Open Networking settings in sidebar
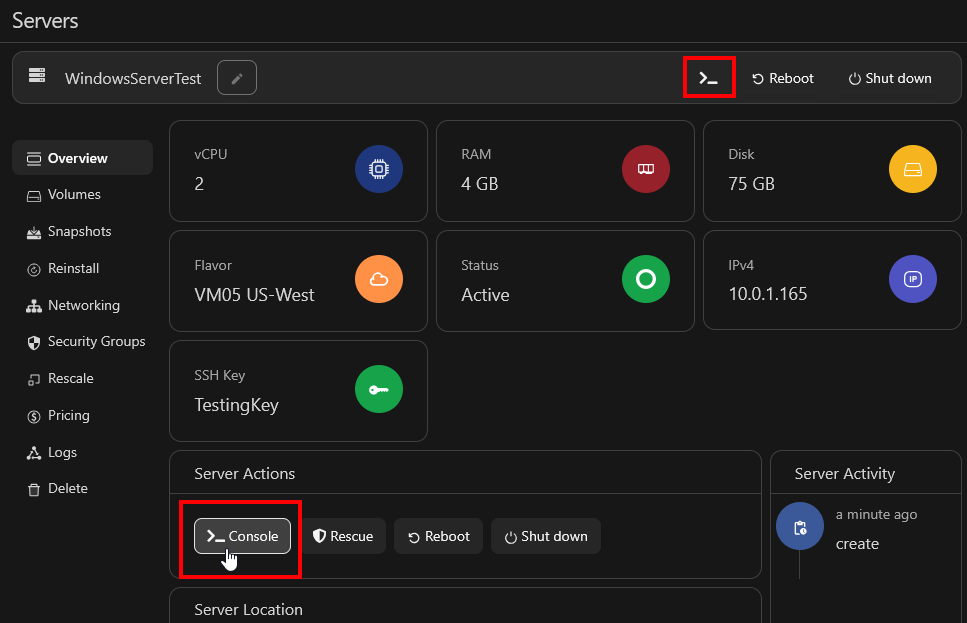Viewport: 967px width, 623px height. pyautogui.click(x=83, y=306)
